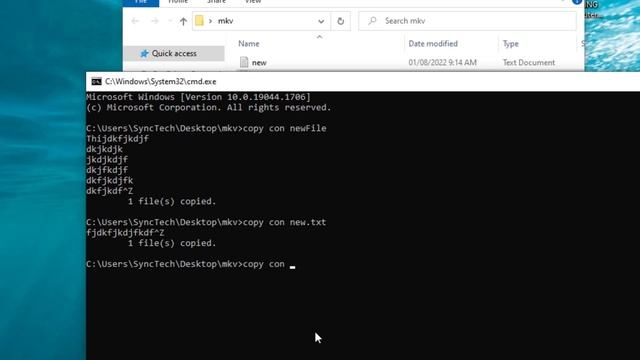The image size is (640, 360).
Task: Select the new text document file
Action: tap(259, 62)
